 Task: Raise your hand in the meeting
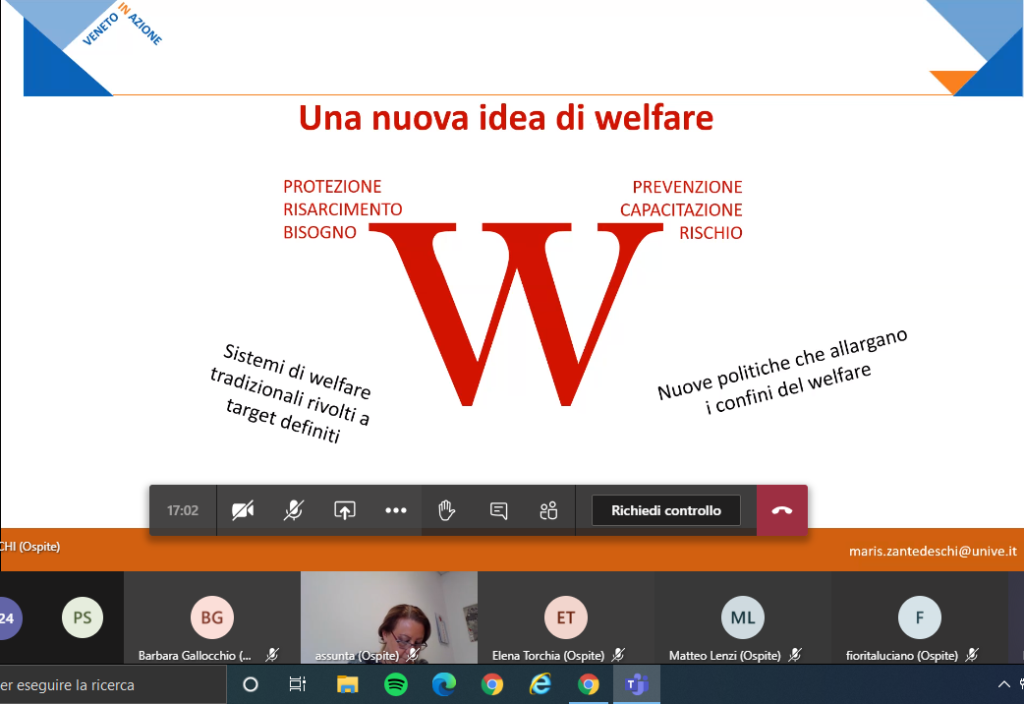point(447,510)
